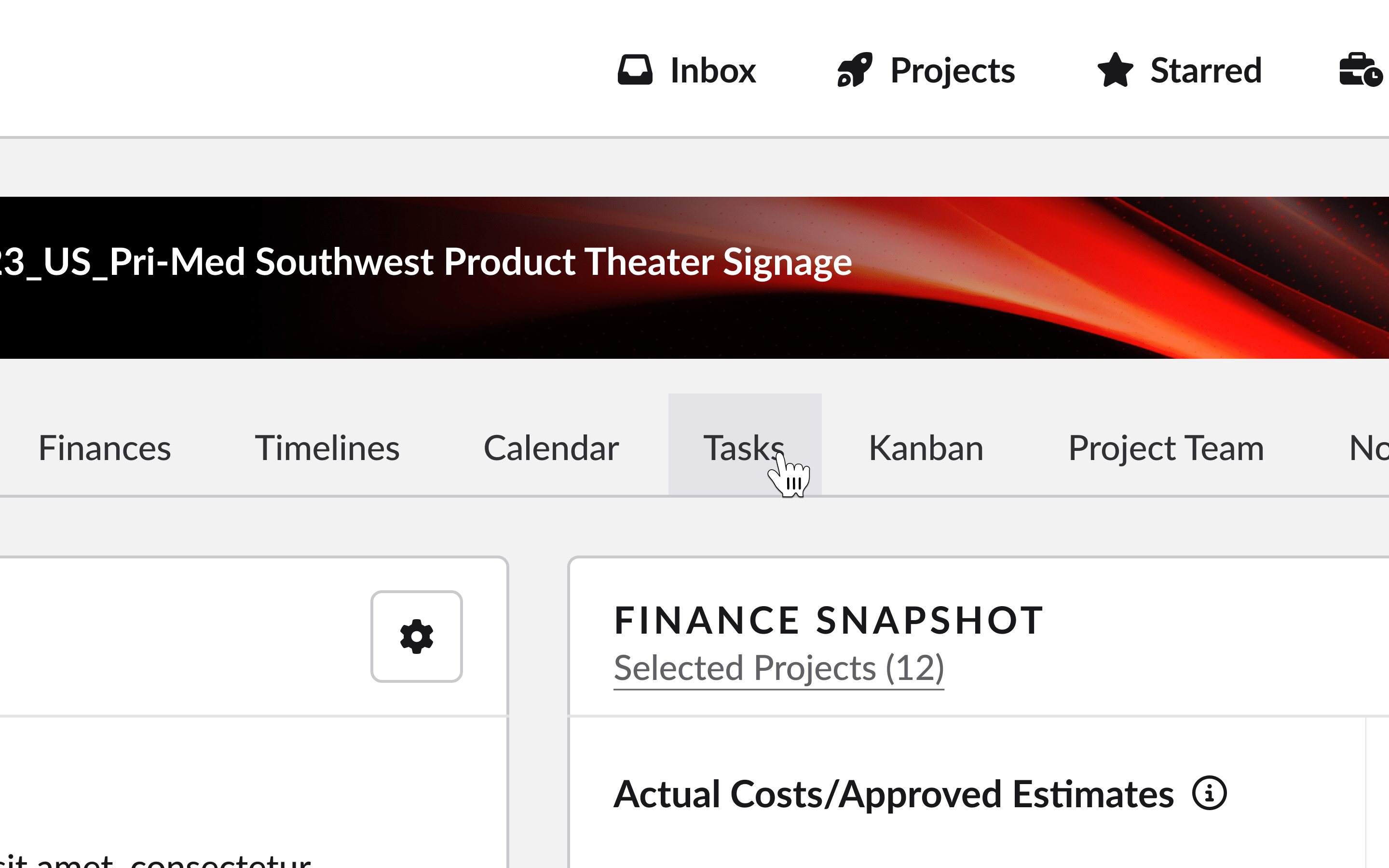Click the Projects rocket icon
Screen dimensions: 1389x868
[855, 70]
